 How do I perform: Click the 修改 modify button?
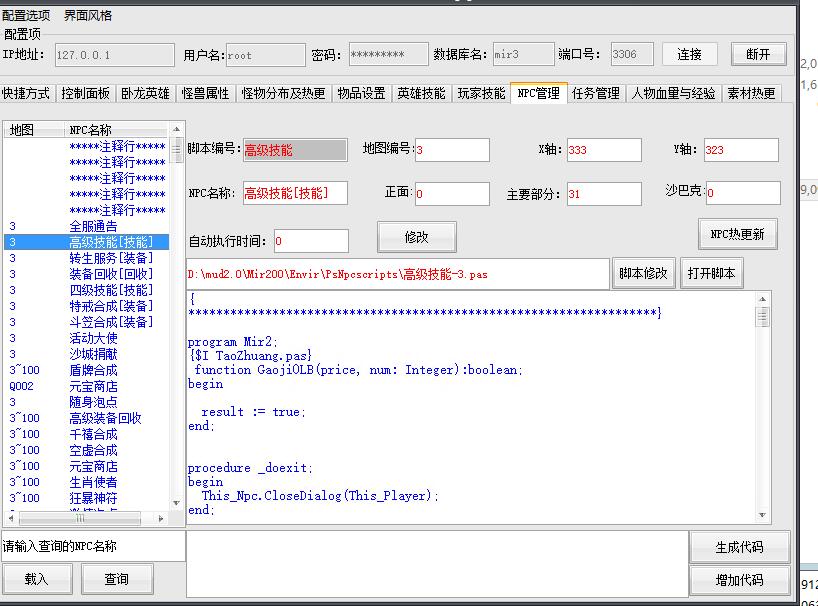click(416, 237)
